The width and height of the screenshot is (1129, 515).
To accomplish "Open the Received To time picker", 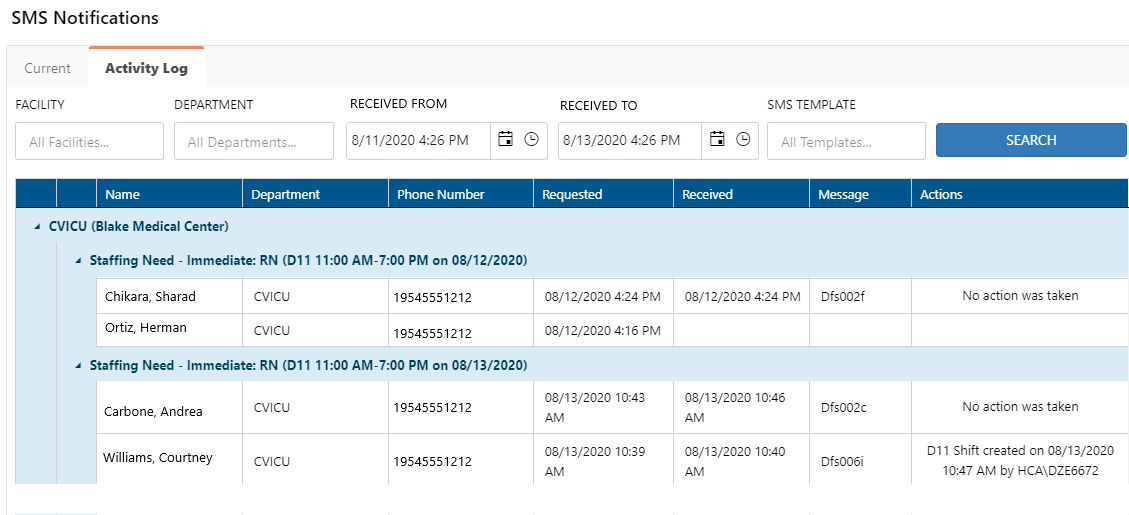I will click(743, 140).
